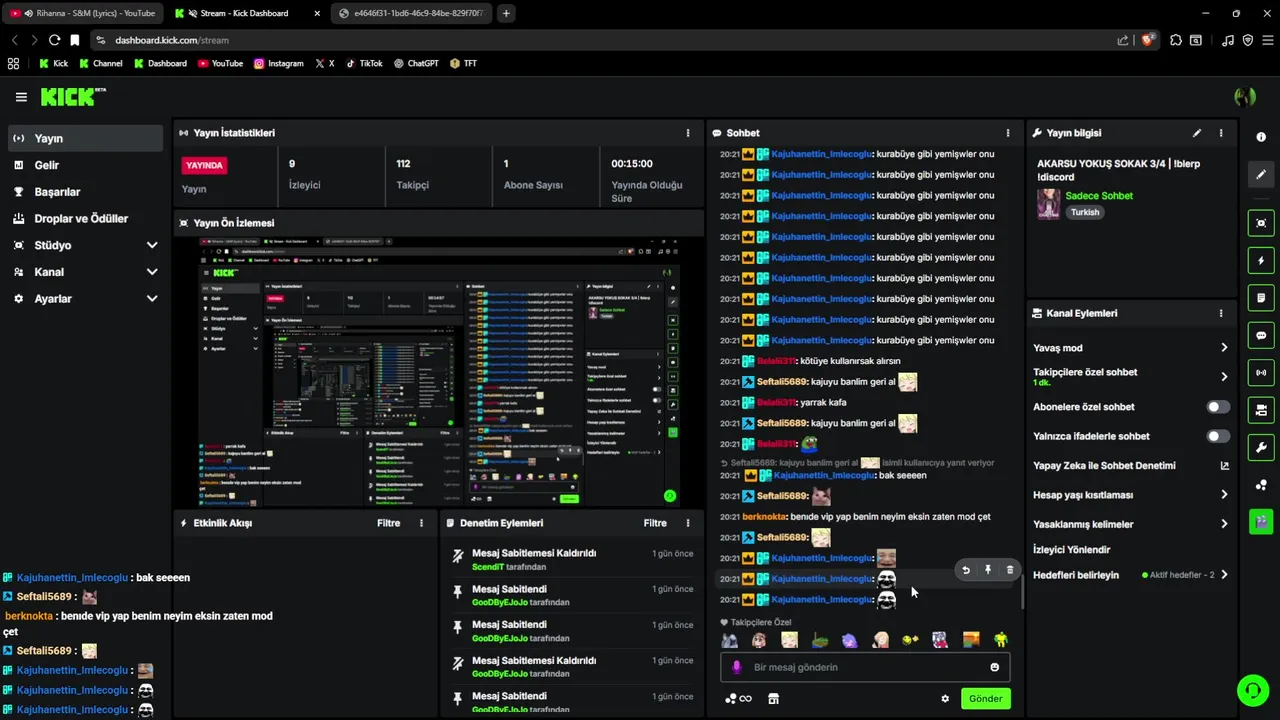Click berknokta username in chat panel
This screenshot has width=1280, height=720.
click(765, 517)
